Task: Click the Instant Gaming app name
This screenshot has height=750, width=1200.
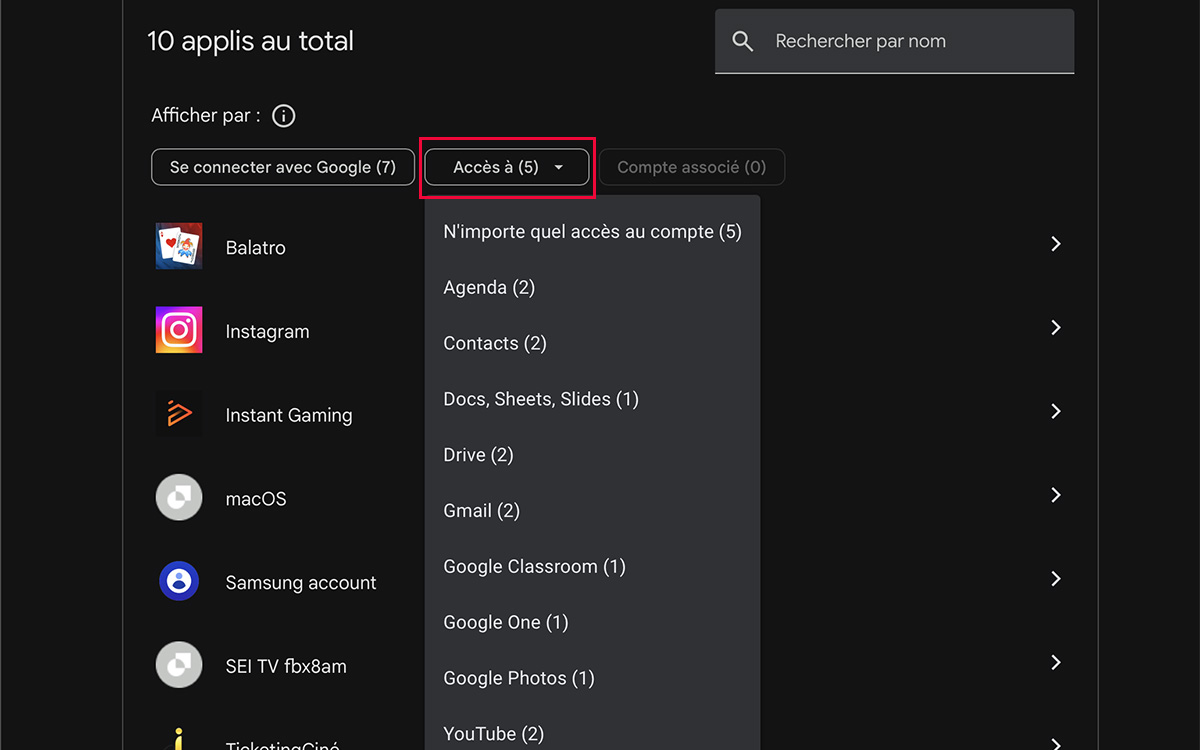Action: [x=289, y=415]
